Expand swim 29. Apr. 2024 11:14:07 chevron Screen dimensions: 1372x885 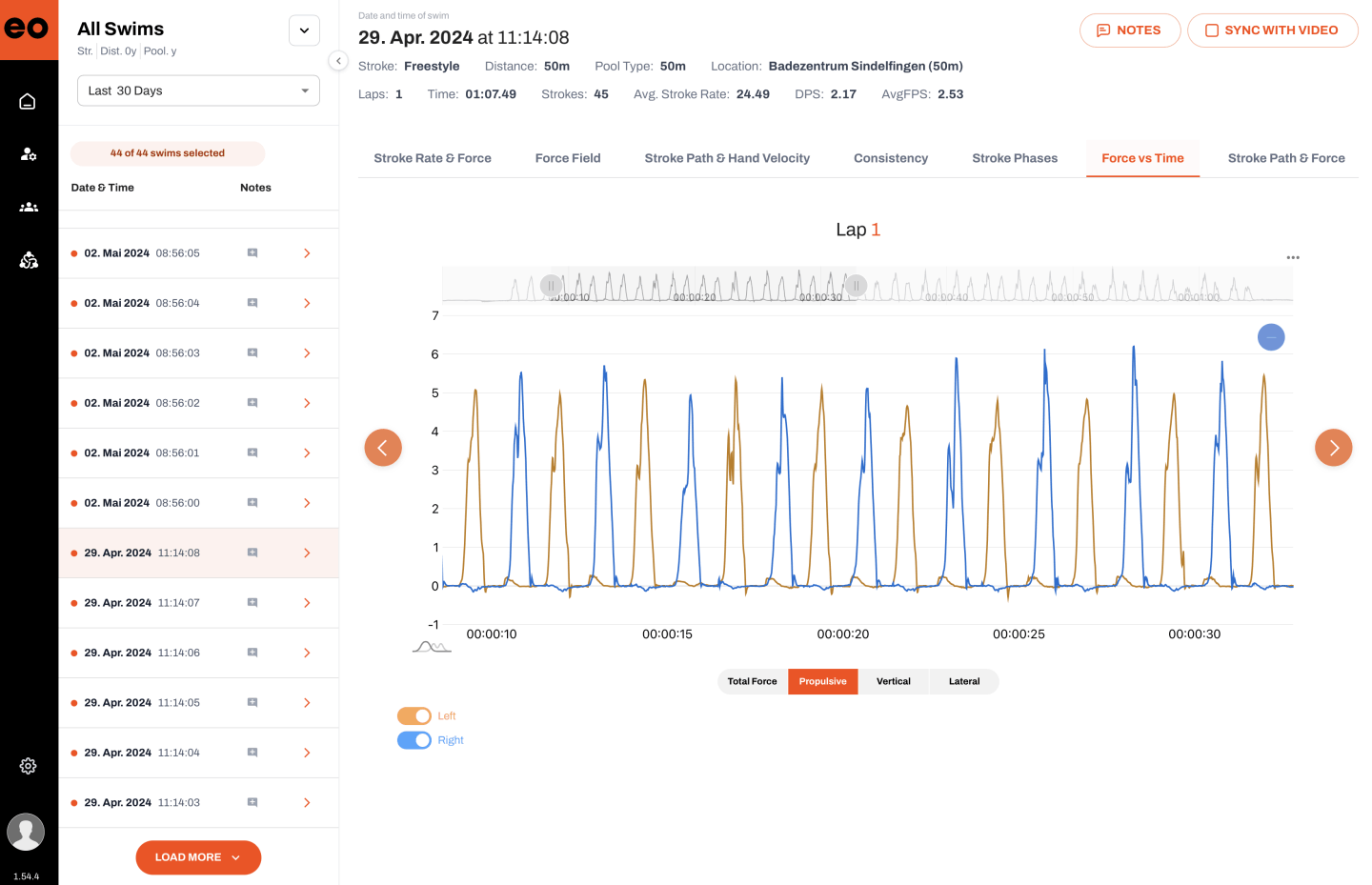(307, 602)
